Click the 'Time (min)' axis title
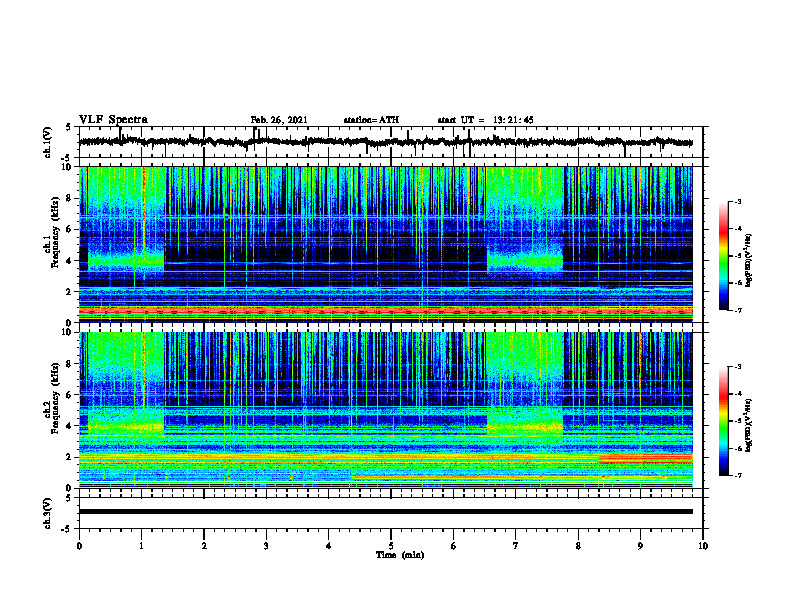792x612 pixels. [400, 555]
